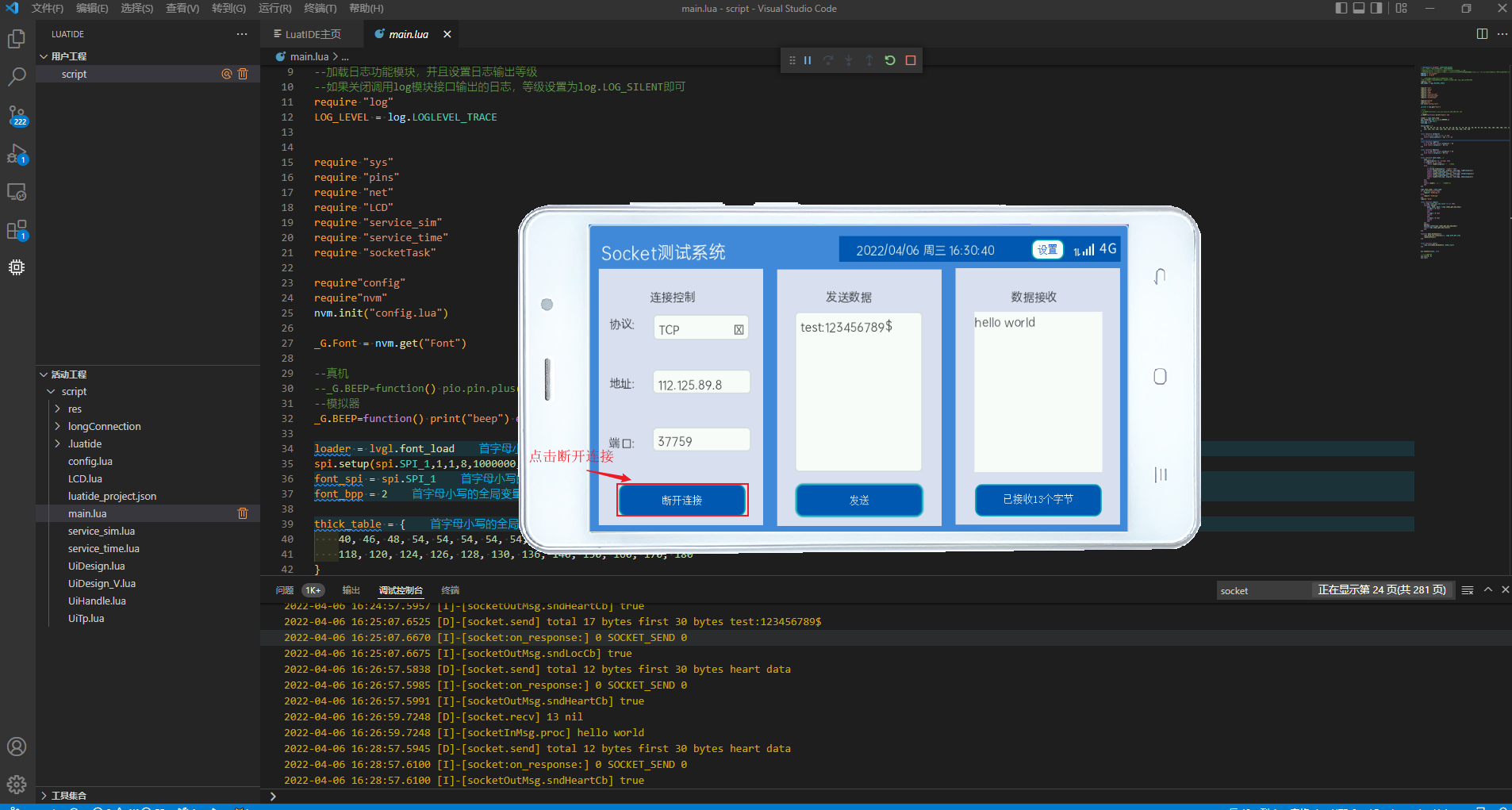This screenshot has height=810, width=1512.
Task: Open editor more actions ellipsis
Action: click(1502, 34)
